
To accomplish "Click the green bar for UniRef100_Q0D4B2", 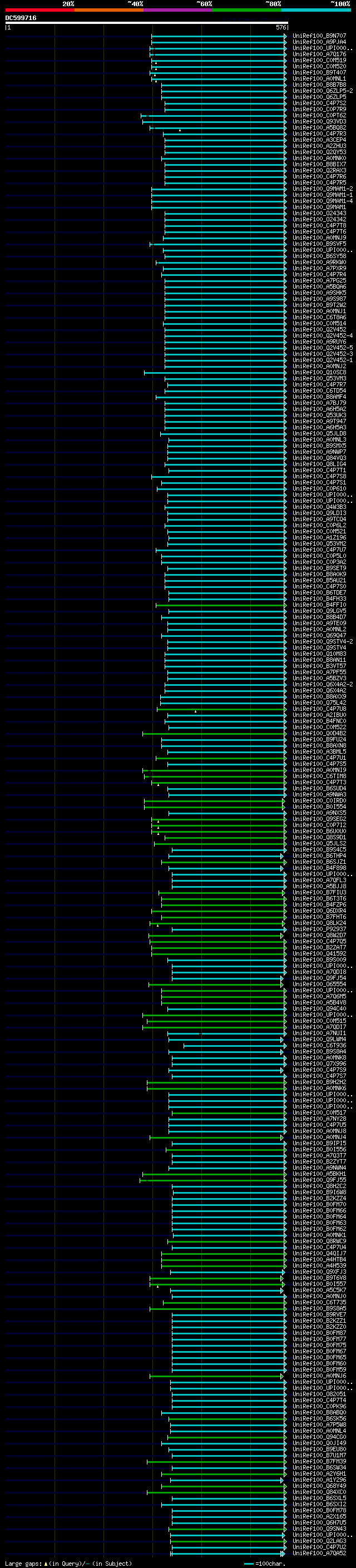I will (214, 734).
